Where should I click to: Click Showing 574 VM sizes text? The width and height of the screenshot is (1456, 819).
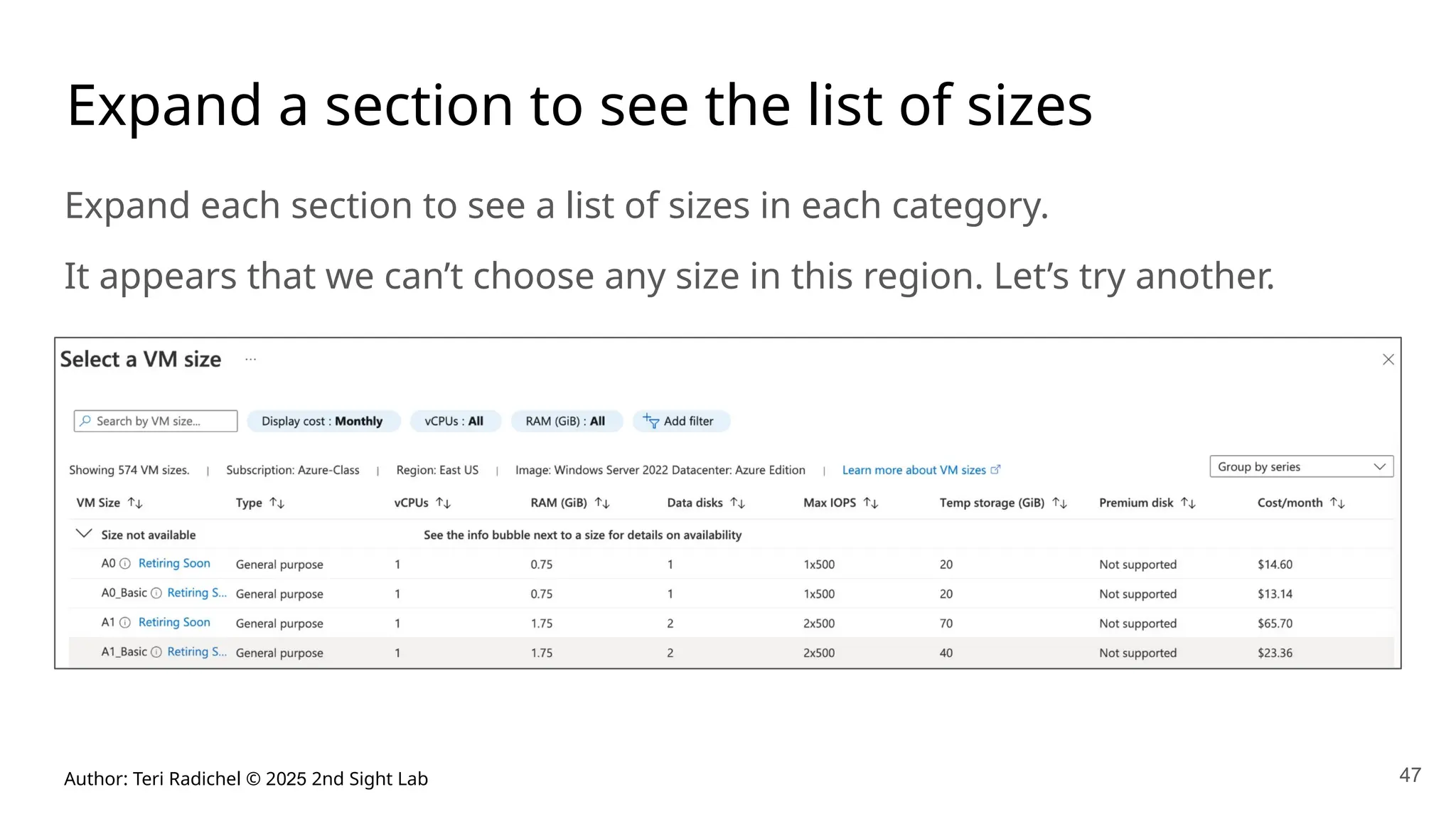[129, 470]
